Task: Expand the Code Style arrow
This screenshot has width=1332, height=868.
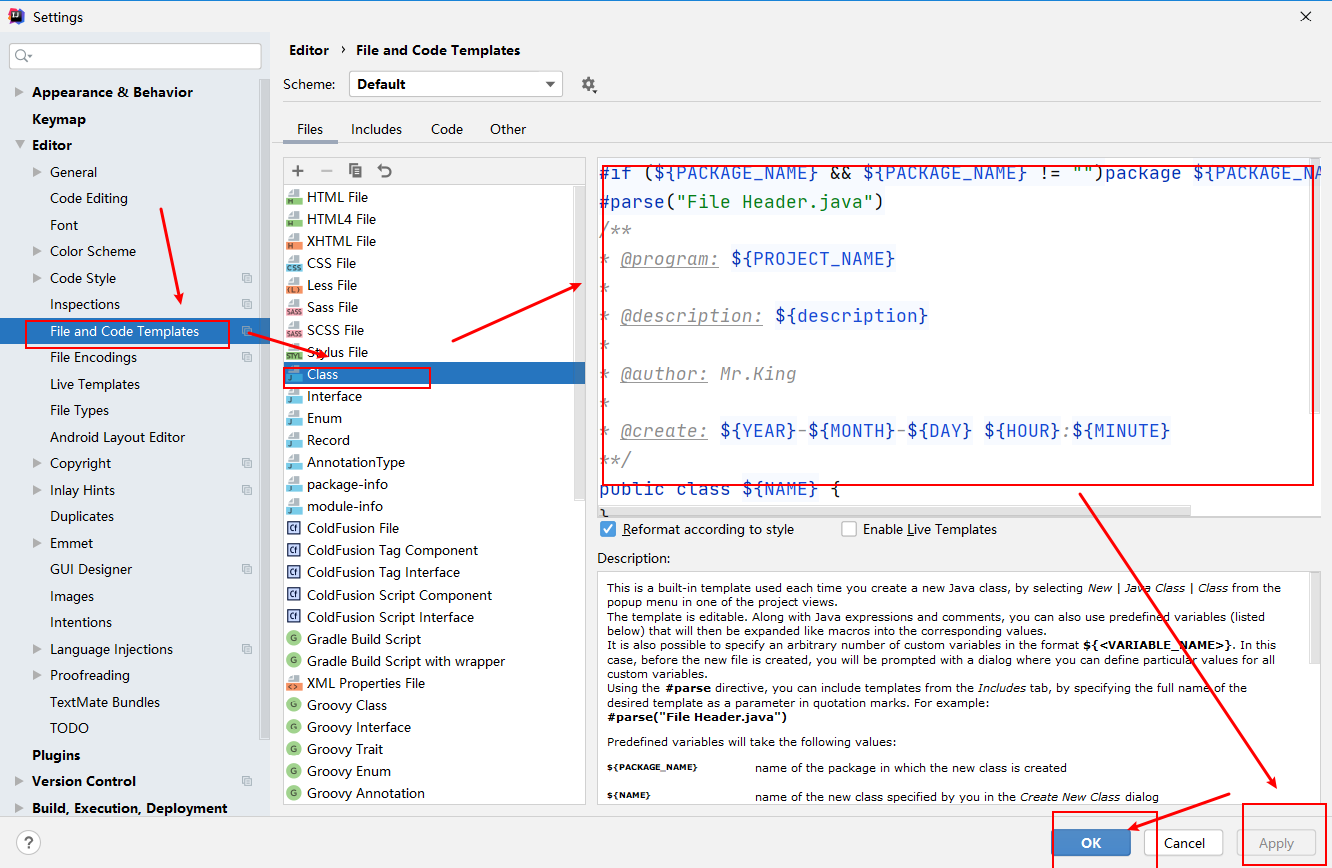Action: (38, 278)
